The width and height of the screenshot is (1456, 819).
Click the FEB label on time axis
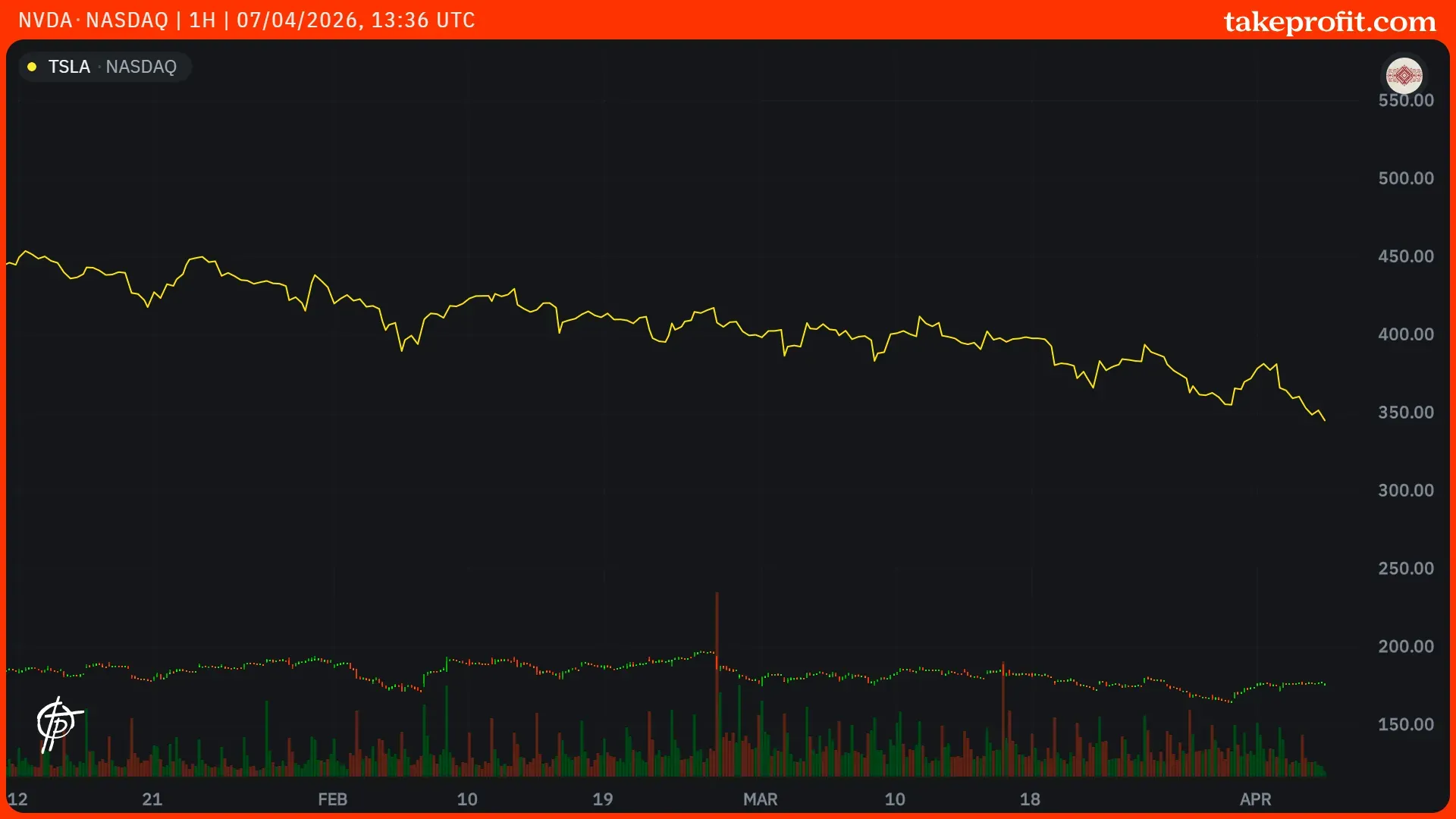[x=332, y=799]
